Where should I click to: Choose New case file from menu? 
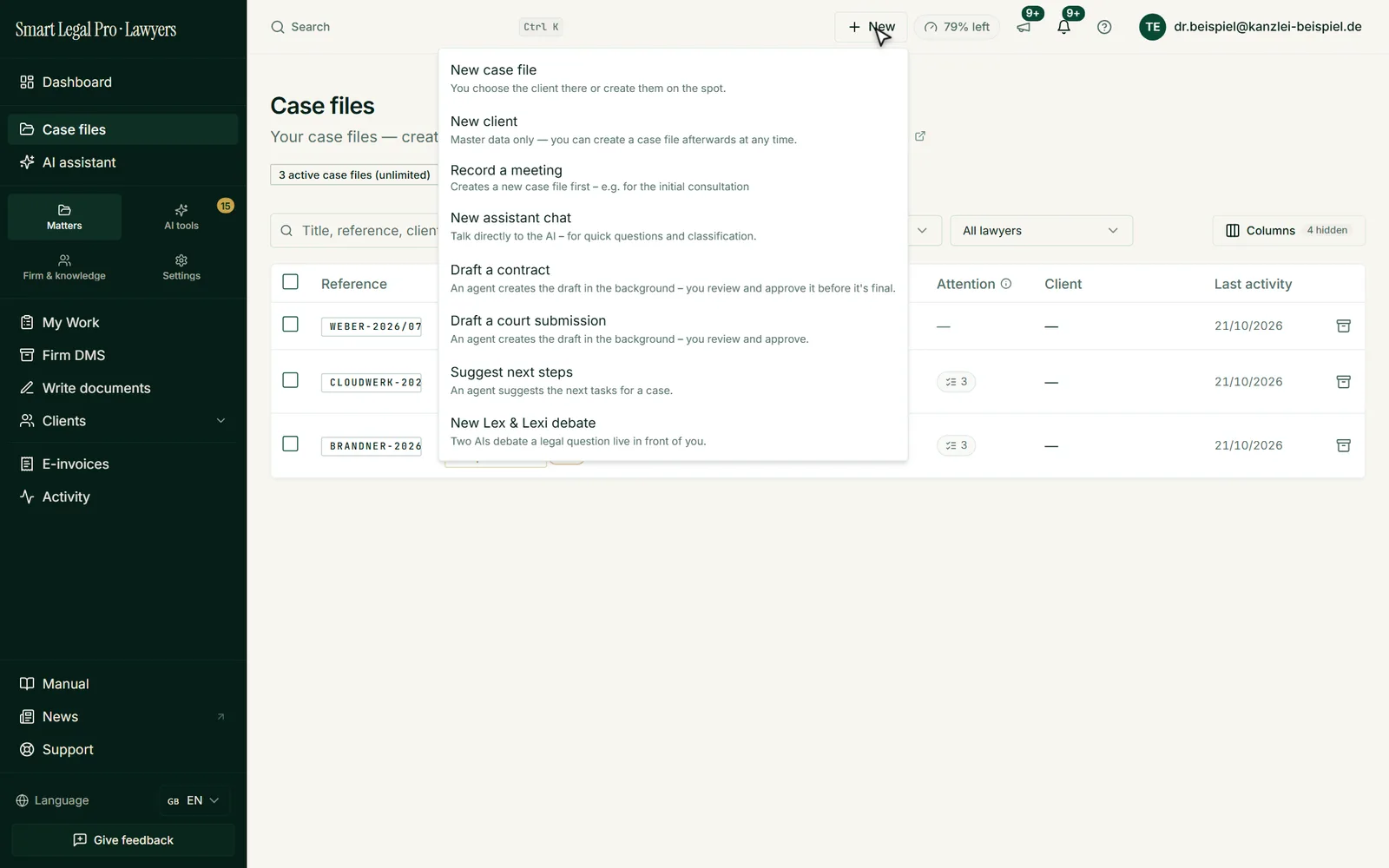pyautogui.click(x=673, y=78)
